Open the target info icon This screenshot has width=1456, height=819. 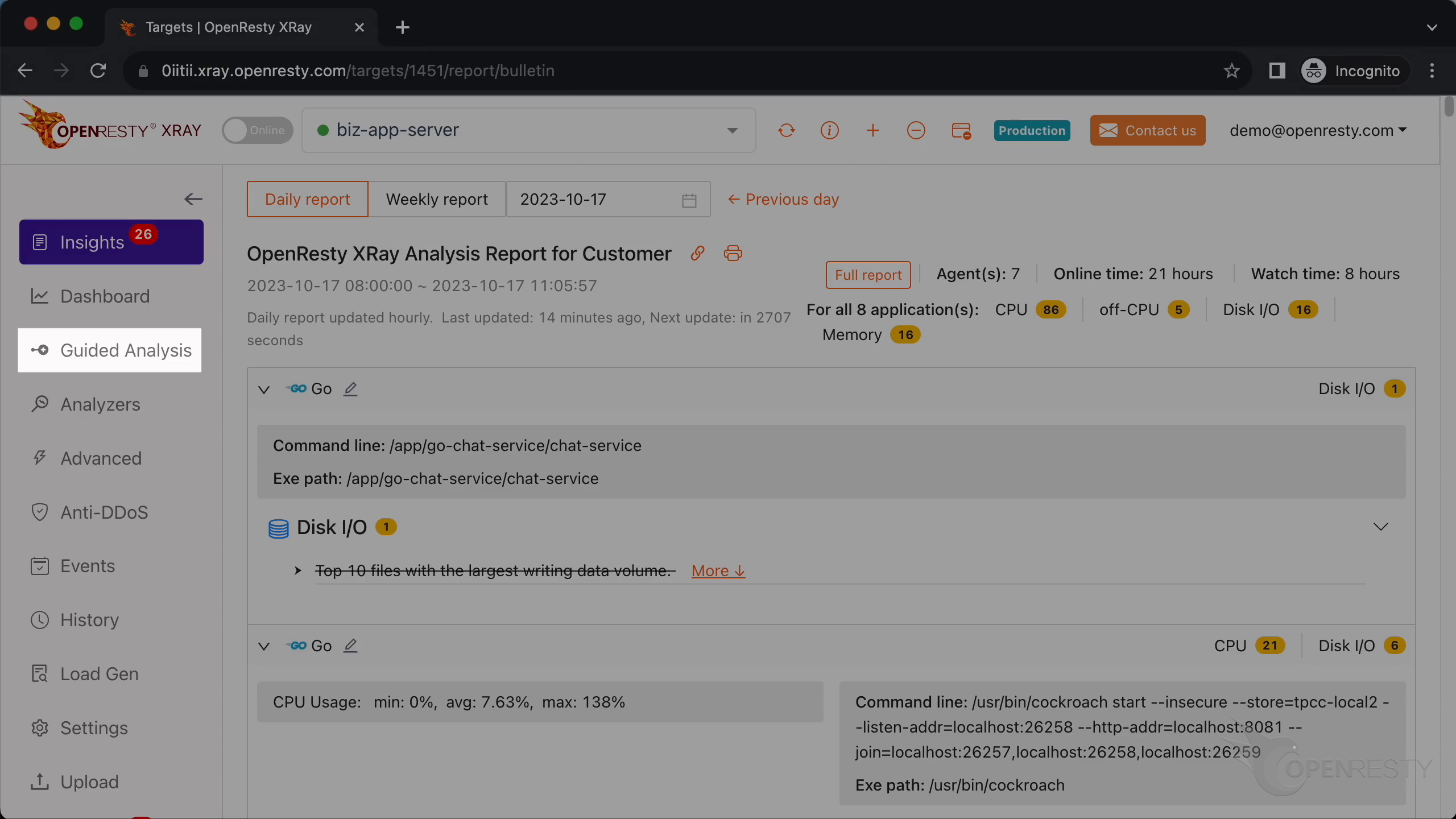click(x=829, y=131)
